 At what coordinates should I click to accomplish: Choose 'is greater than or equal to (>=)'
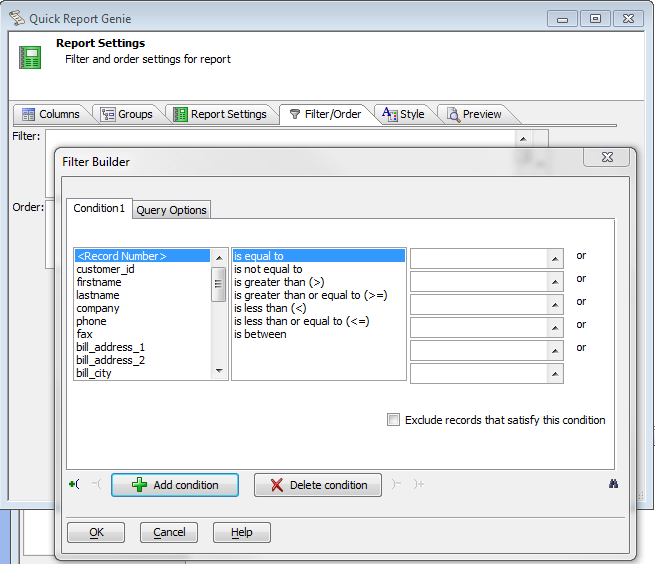pyautogui.click(x=319, y=295)
